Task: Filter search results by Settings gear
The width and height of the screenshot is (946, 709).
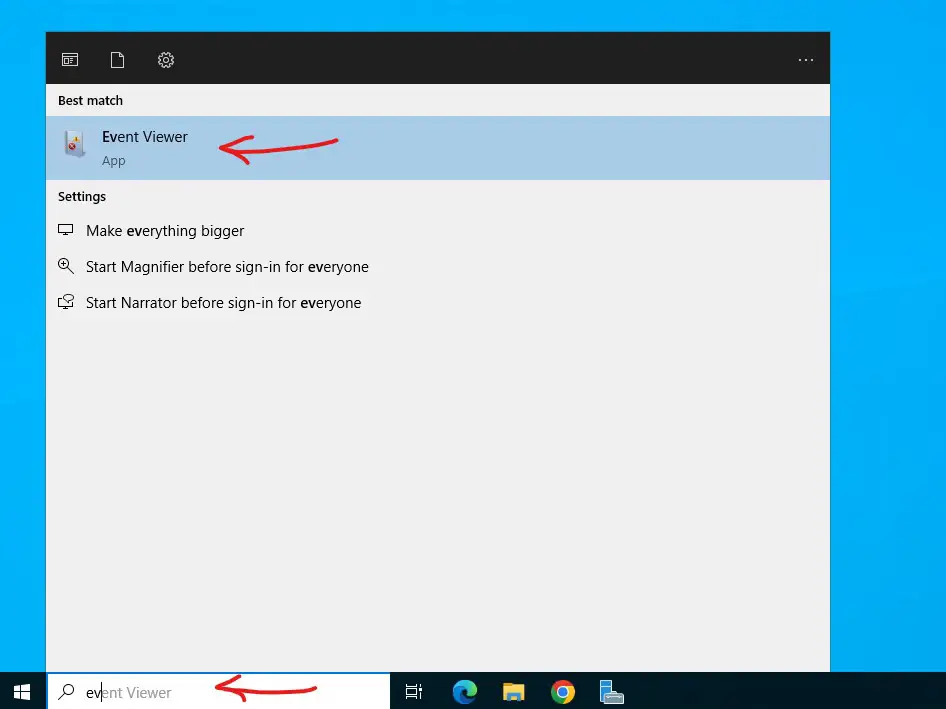Action: (x=166, y=60)
